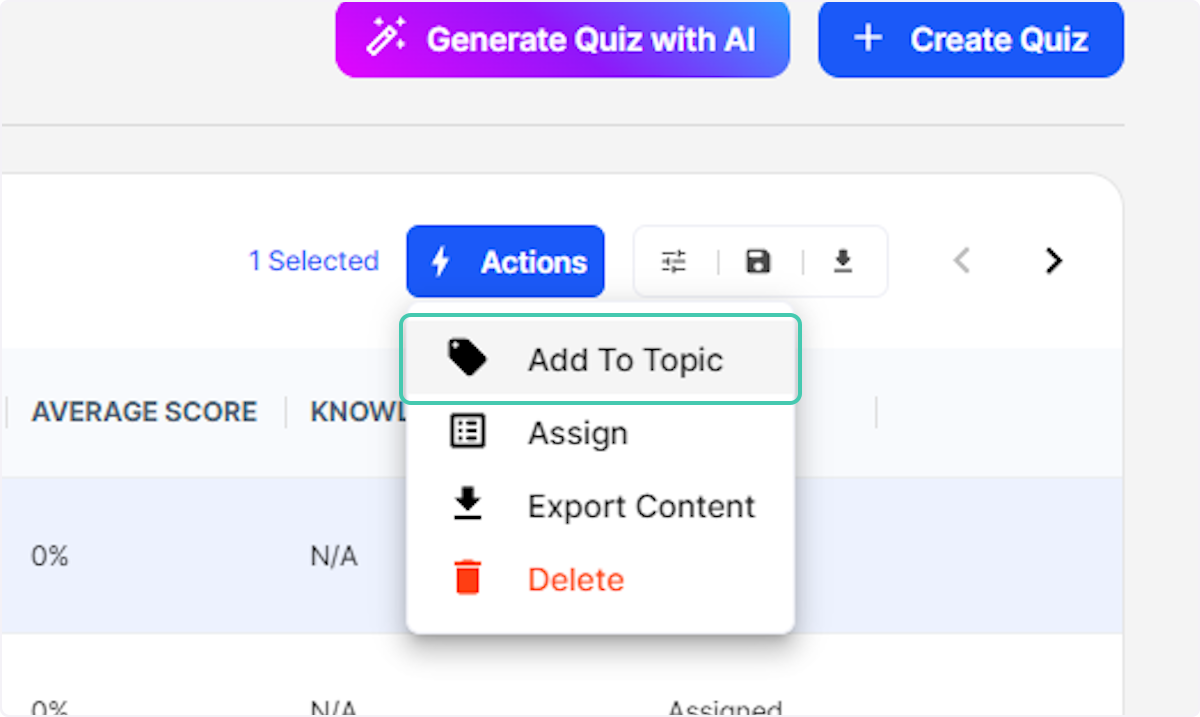The width and height of the screenshot is (1200, 717).
Task: Select Add To Topic from the menu
Action: pos(624,358)
